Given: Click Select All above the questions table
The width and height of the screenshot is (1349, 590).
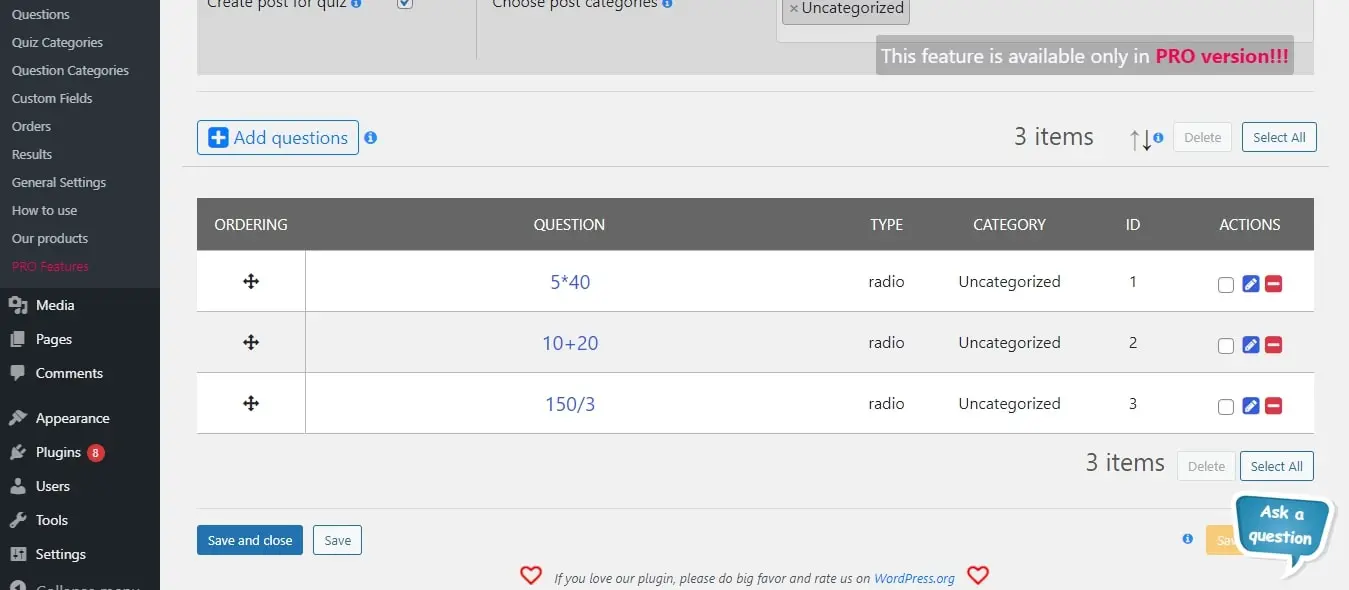Looking at the screenshot, I should [x=1279, y=137].
